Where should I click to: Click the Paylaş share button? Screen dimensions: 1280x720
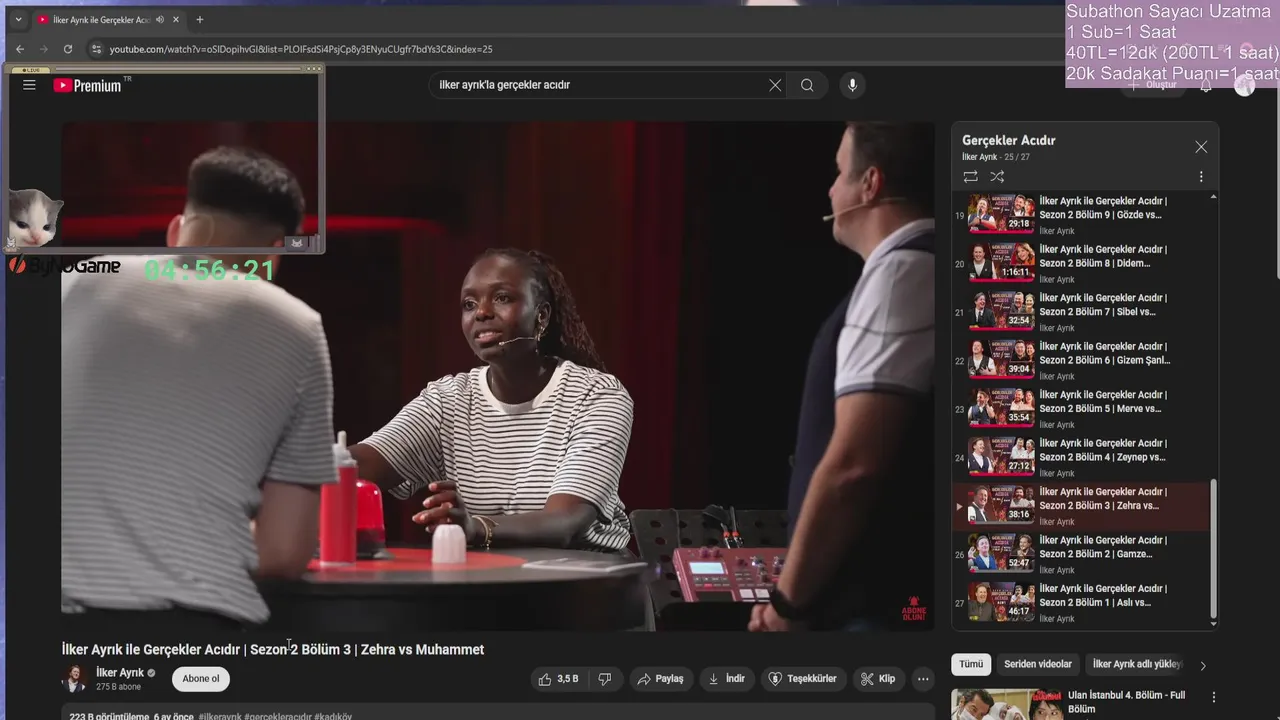(660, 679)
